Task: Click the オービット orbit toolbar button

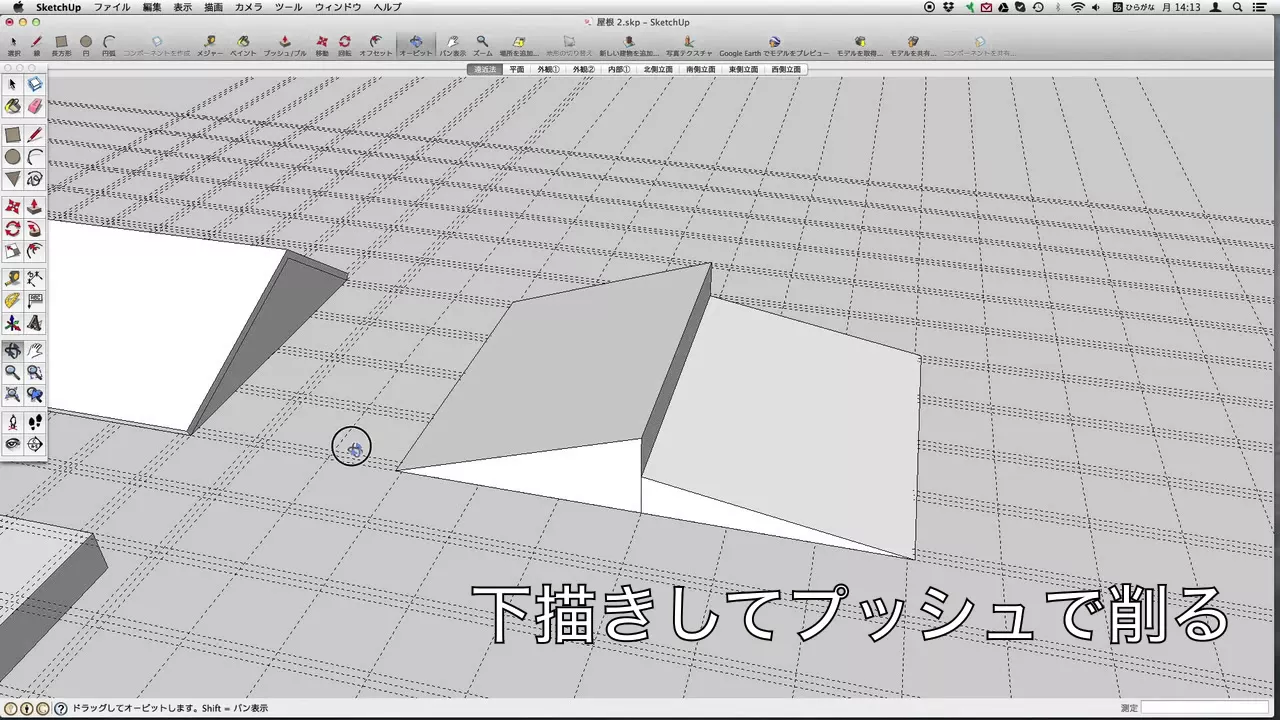Action: [x=416, y=45]
